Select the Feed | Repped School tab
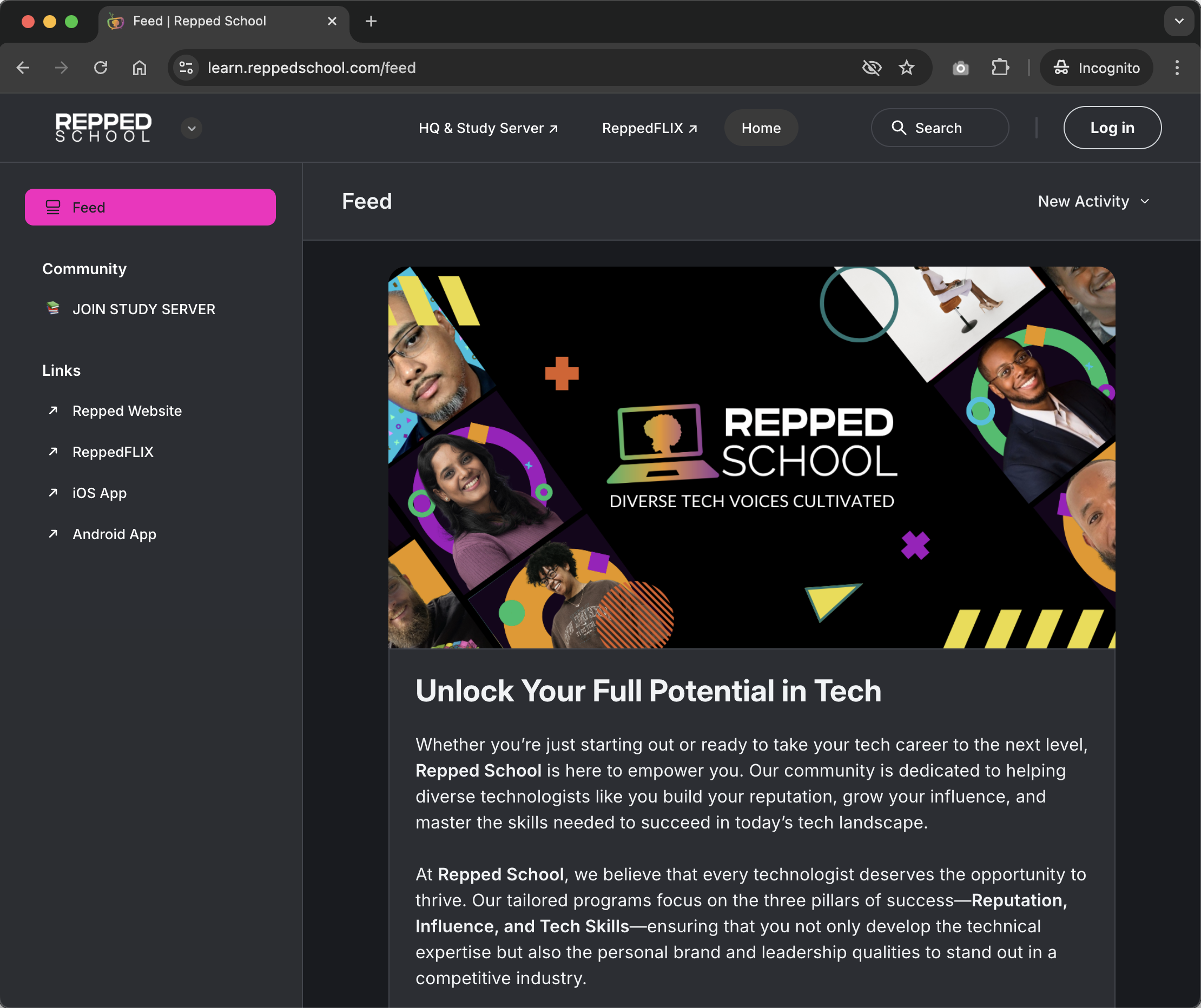The image size is (1201, 1008). (x=223, y=22)
